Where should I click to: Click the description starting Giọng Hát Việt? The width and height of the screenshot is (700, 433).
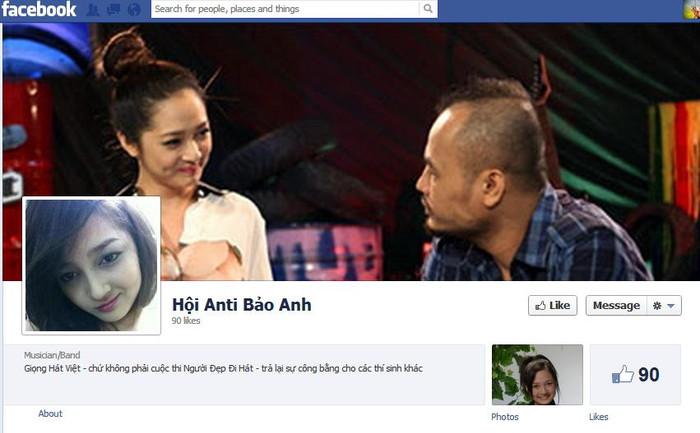[x=223, y=369]
